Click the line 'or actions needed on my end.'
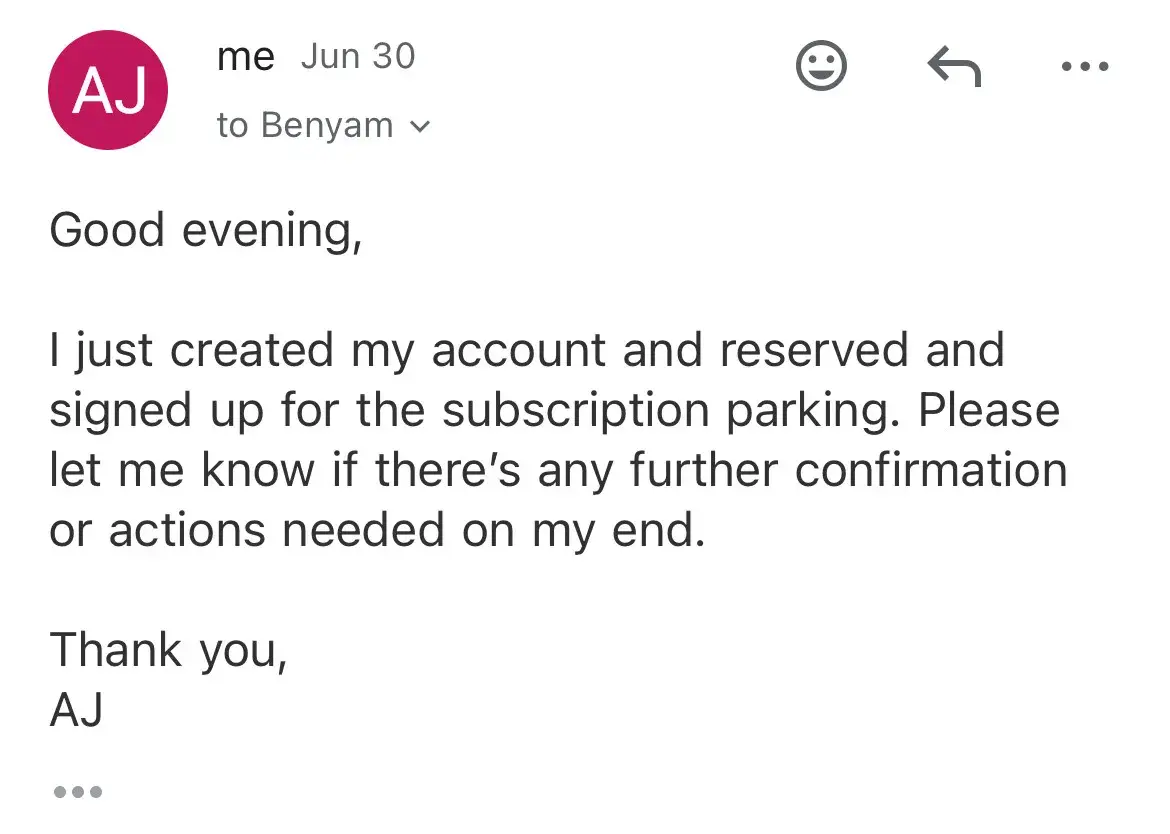The image size is (1170, 834). [x=378, y=530]
